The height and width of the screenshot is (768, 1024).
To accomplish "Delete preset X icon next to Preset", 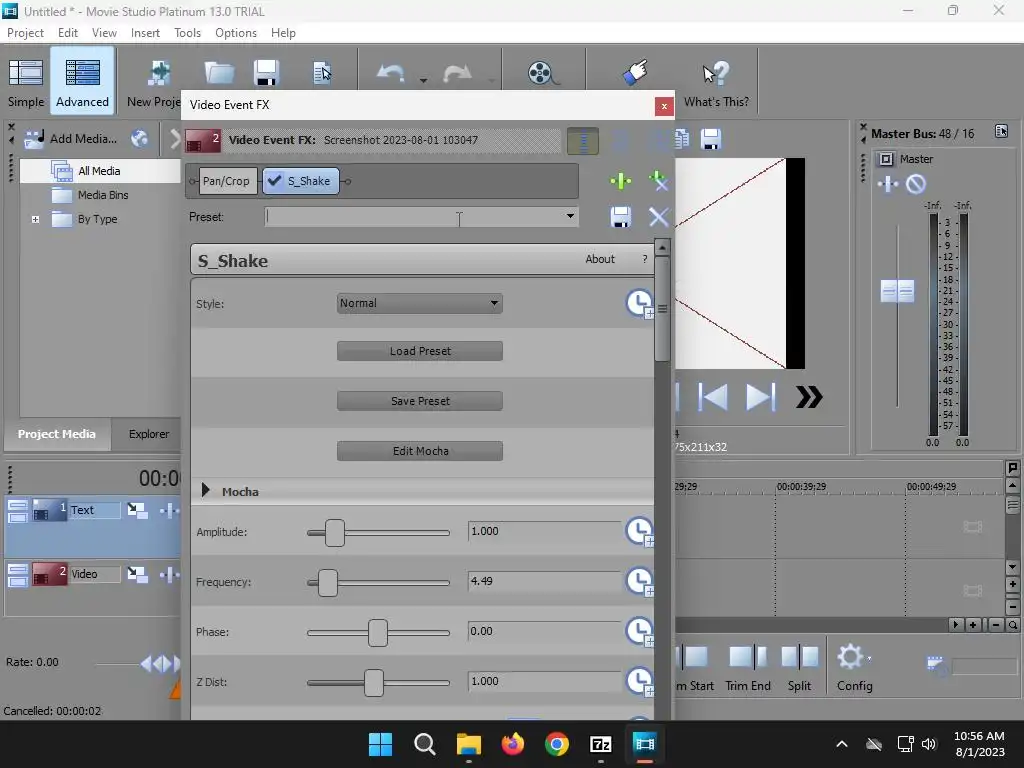I will coord(659,217).
